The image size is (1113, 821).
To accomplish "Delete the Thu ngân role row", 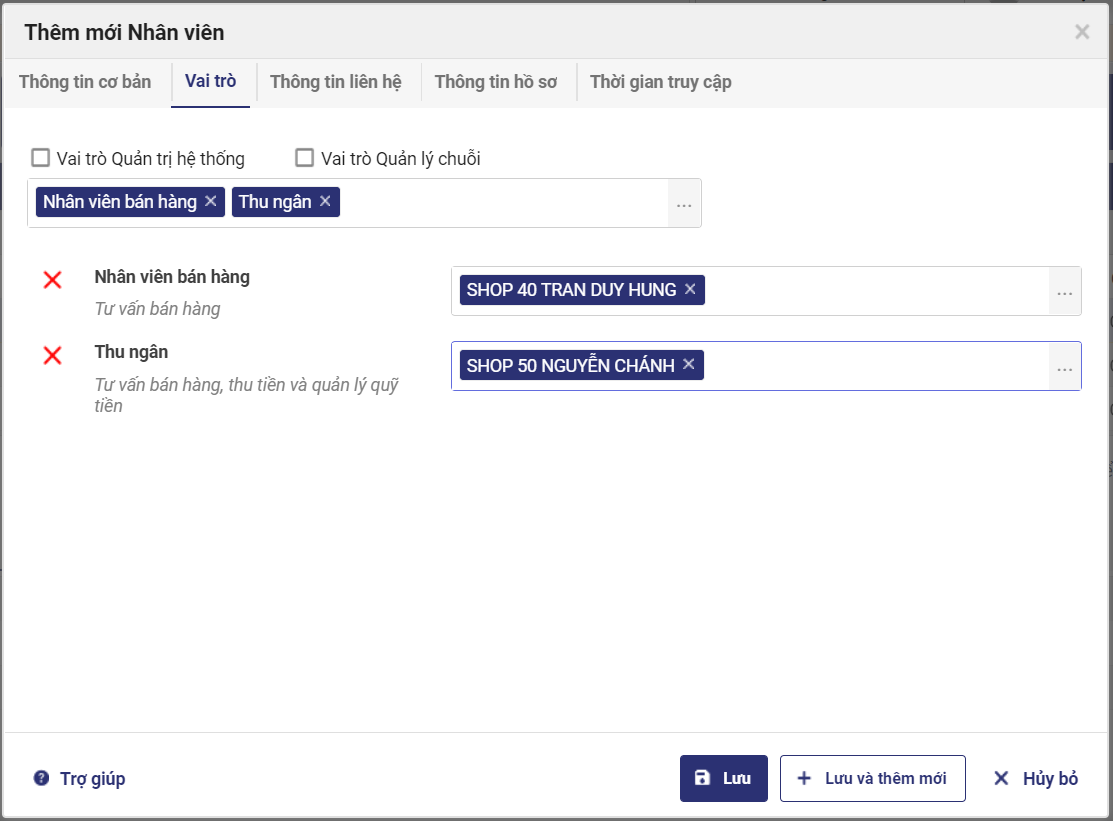I will [x=53, y=355].
